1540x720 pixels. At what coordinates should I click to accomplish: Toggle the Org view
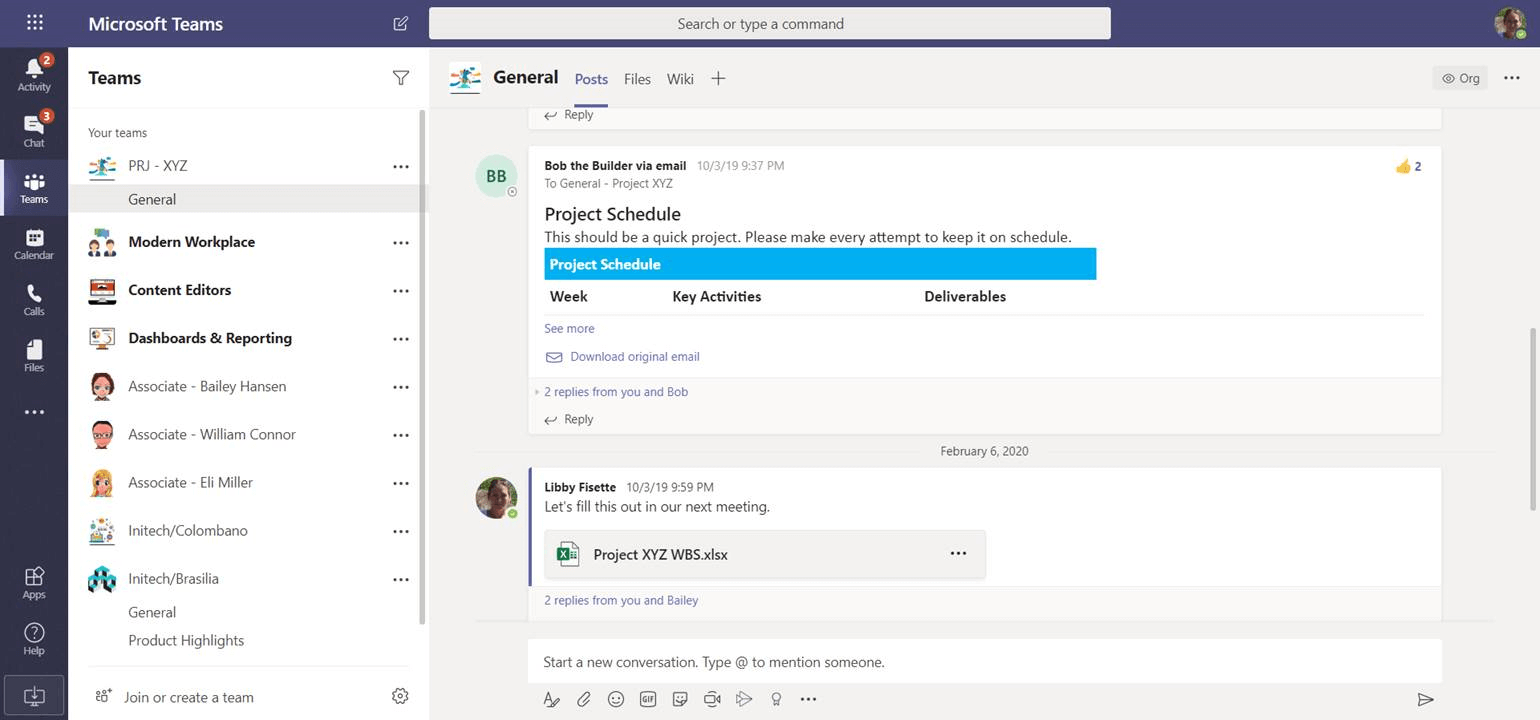tap(1460, 77)
